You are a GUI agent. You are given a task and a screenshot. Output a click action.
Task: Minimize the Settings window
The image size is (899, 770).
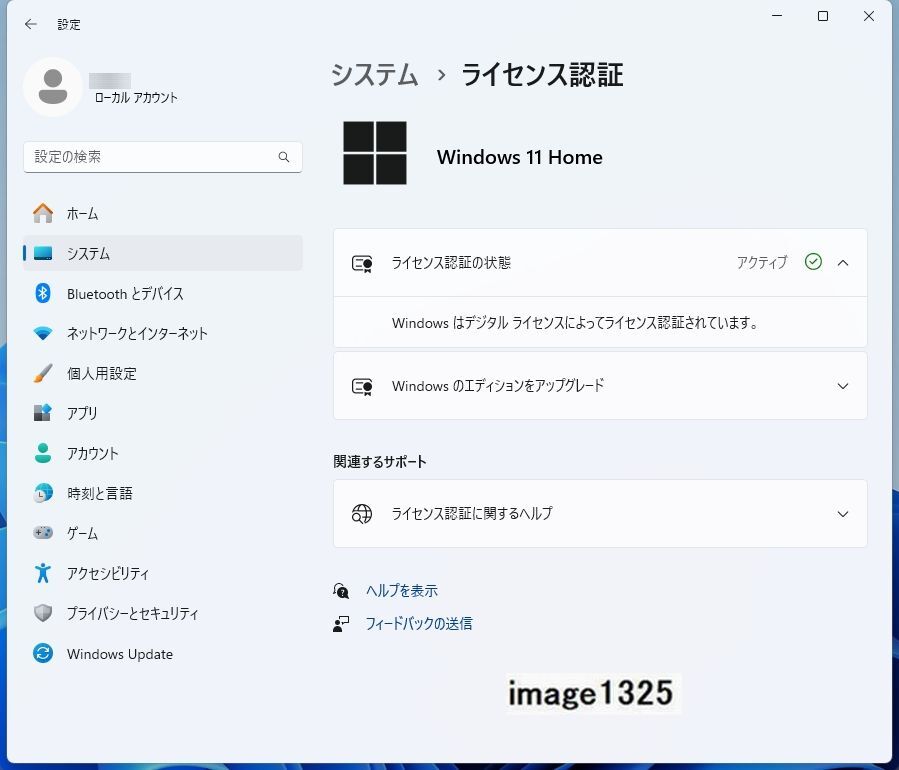[x=777, y=16]
